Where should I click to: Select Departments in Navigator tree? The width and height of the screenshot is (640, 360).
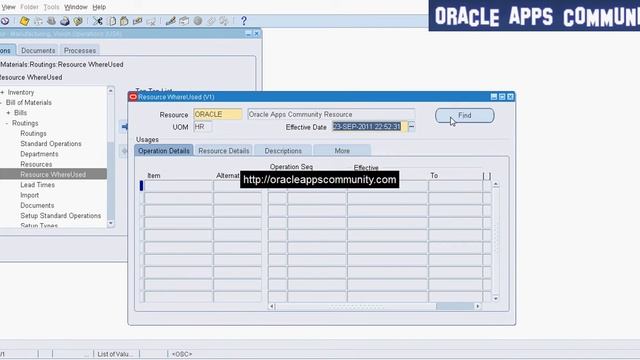39,154
